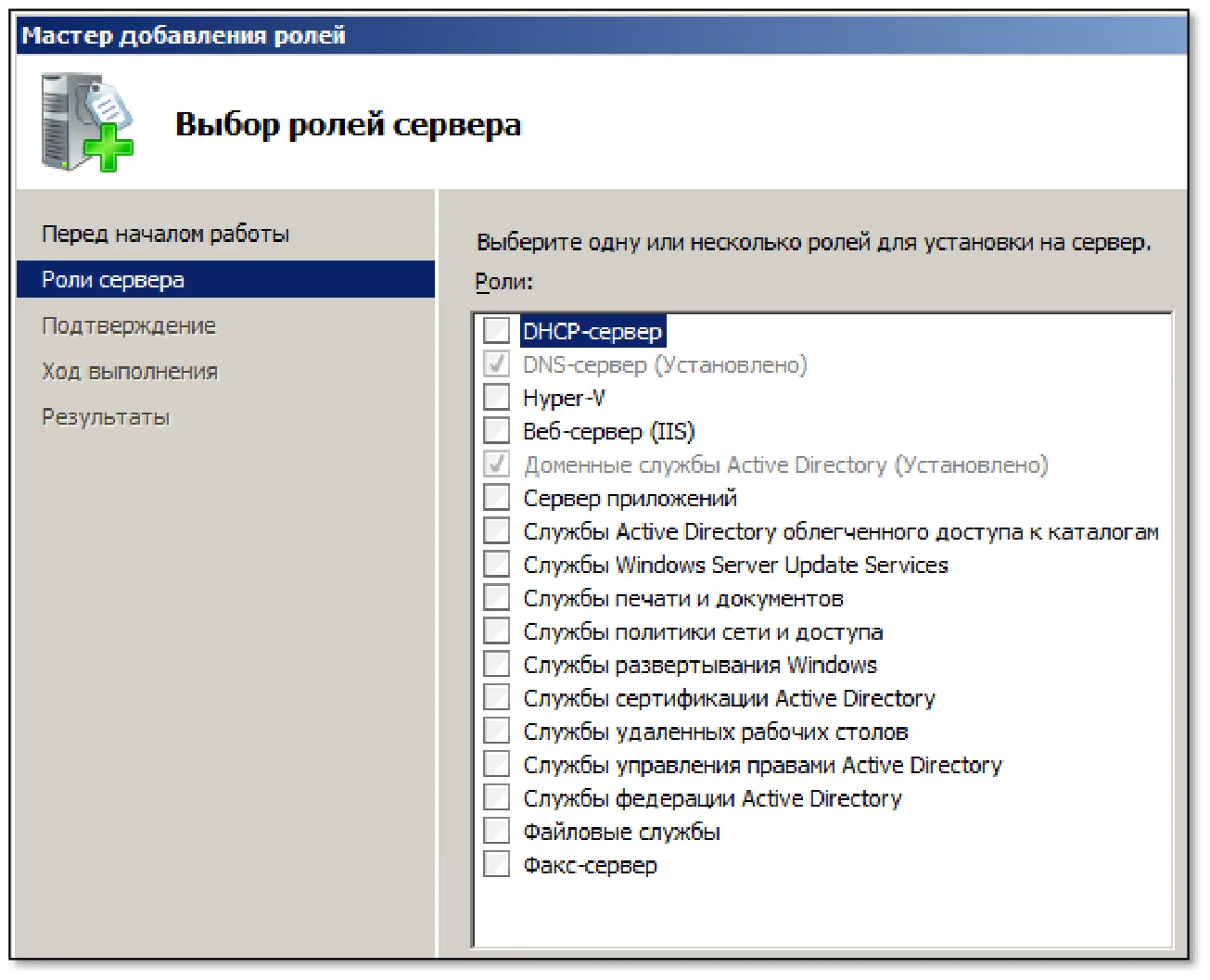This screenshot has width=1210, height=980.
Task: Click the Мастер добавления ролей title bar
Action: [602, 35]
